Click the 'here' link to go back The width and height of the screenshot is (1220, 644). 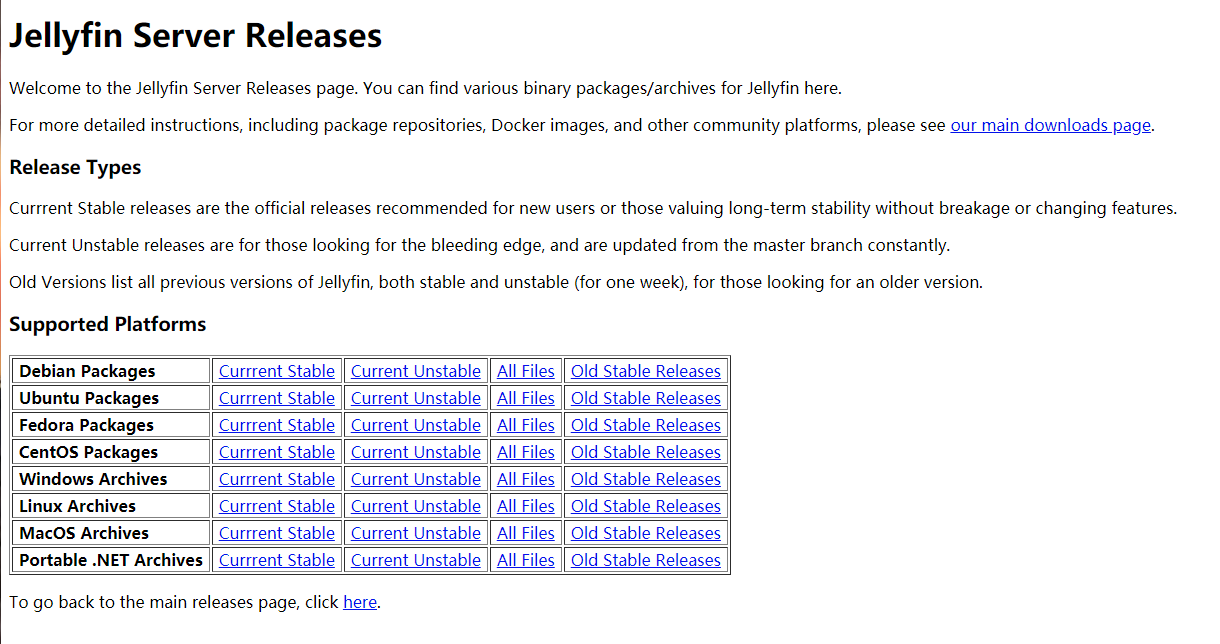[360, 602]
